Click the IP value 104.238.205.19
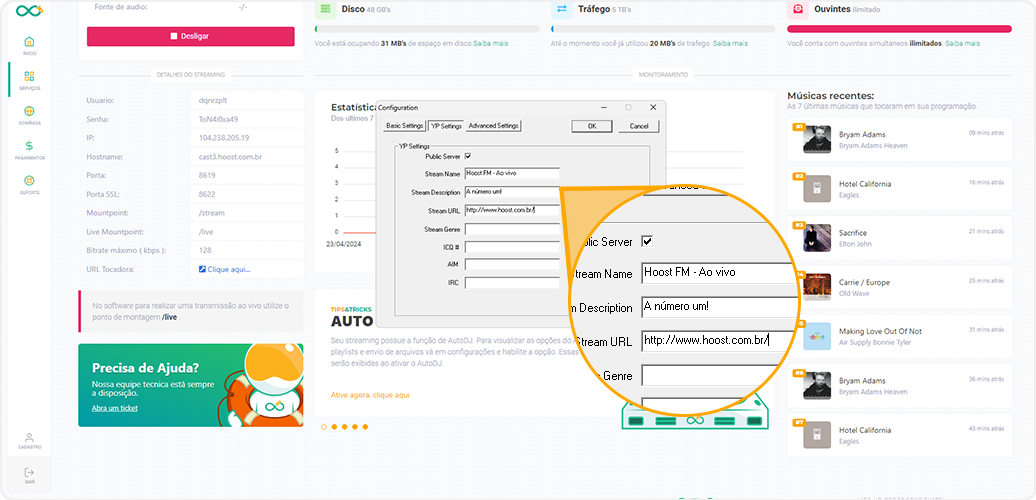This screenshot has width=1036, height=500. click(x=223, y=138)
